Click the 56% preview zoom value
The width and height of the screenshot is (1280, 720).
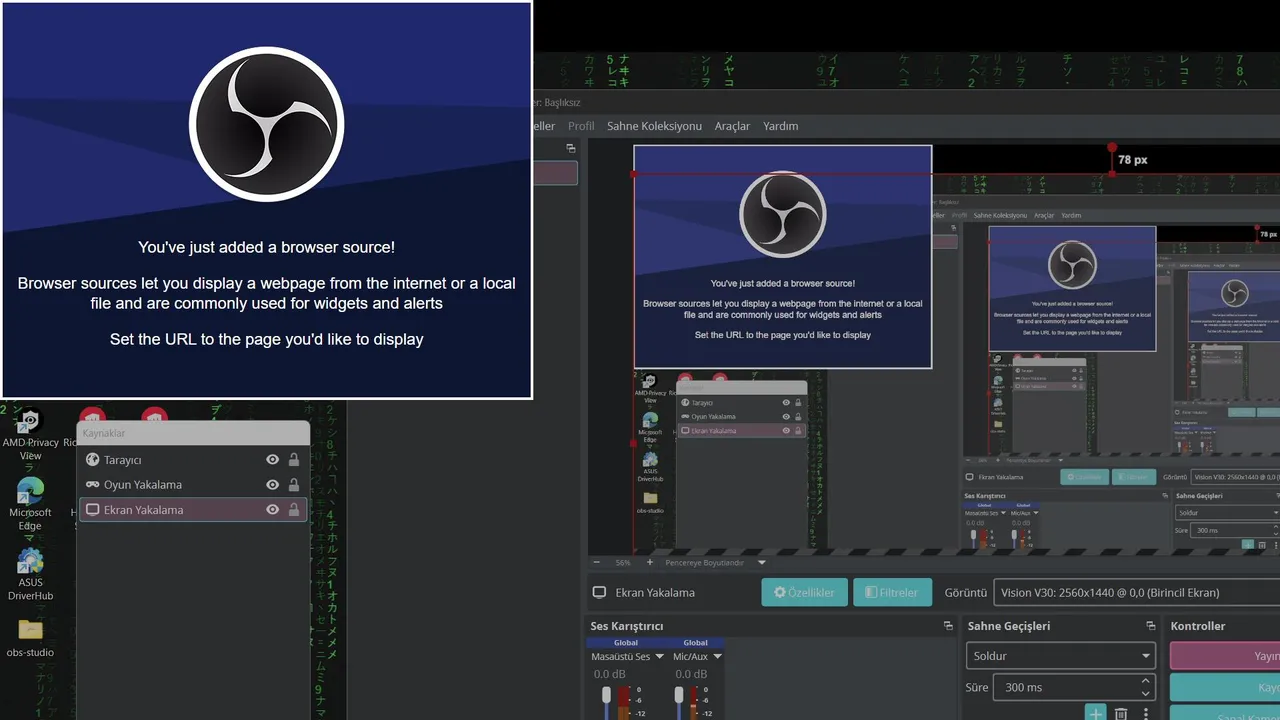click(x=623, y=563)
